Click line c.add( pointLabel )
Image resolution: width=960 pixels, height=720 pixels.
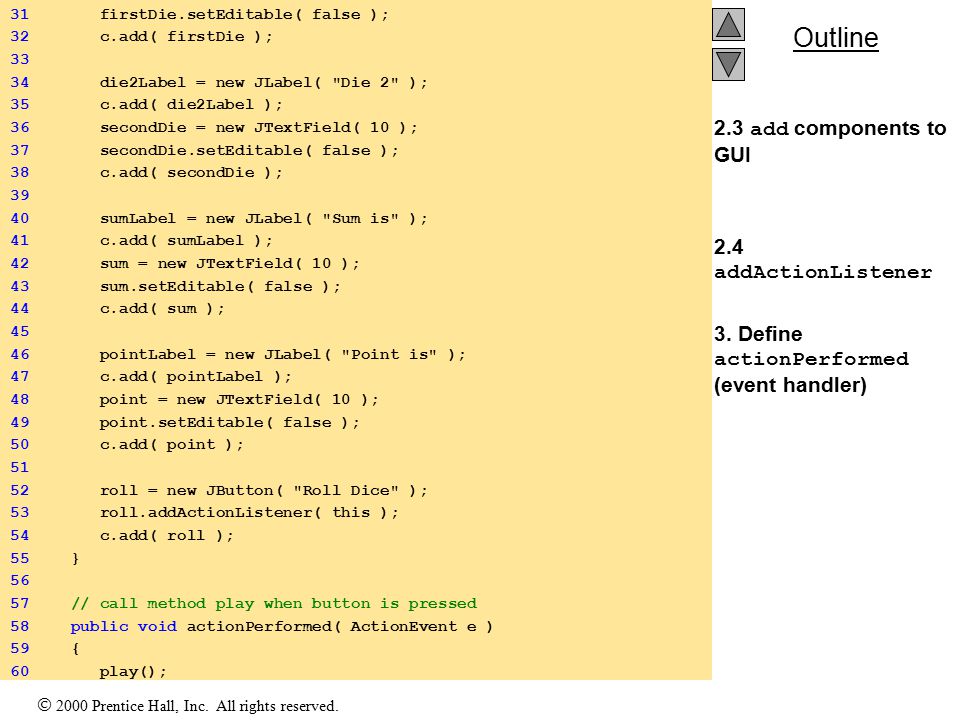(x=196, y=377)
